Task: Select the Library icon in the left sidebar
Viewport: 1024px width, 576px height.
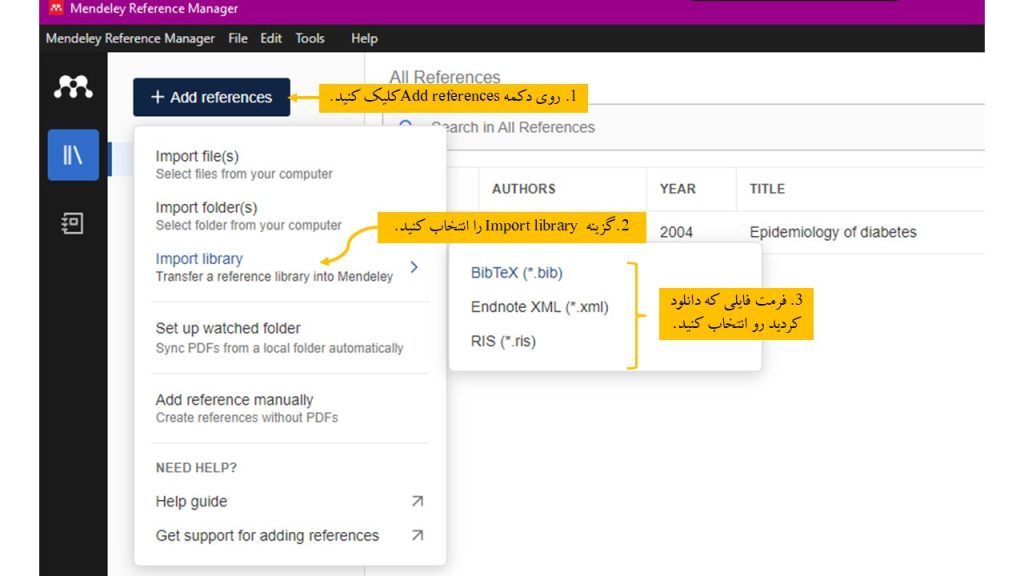Action: coord(71,155)
